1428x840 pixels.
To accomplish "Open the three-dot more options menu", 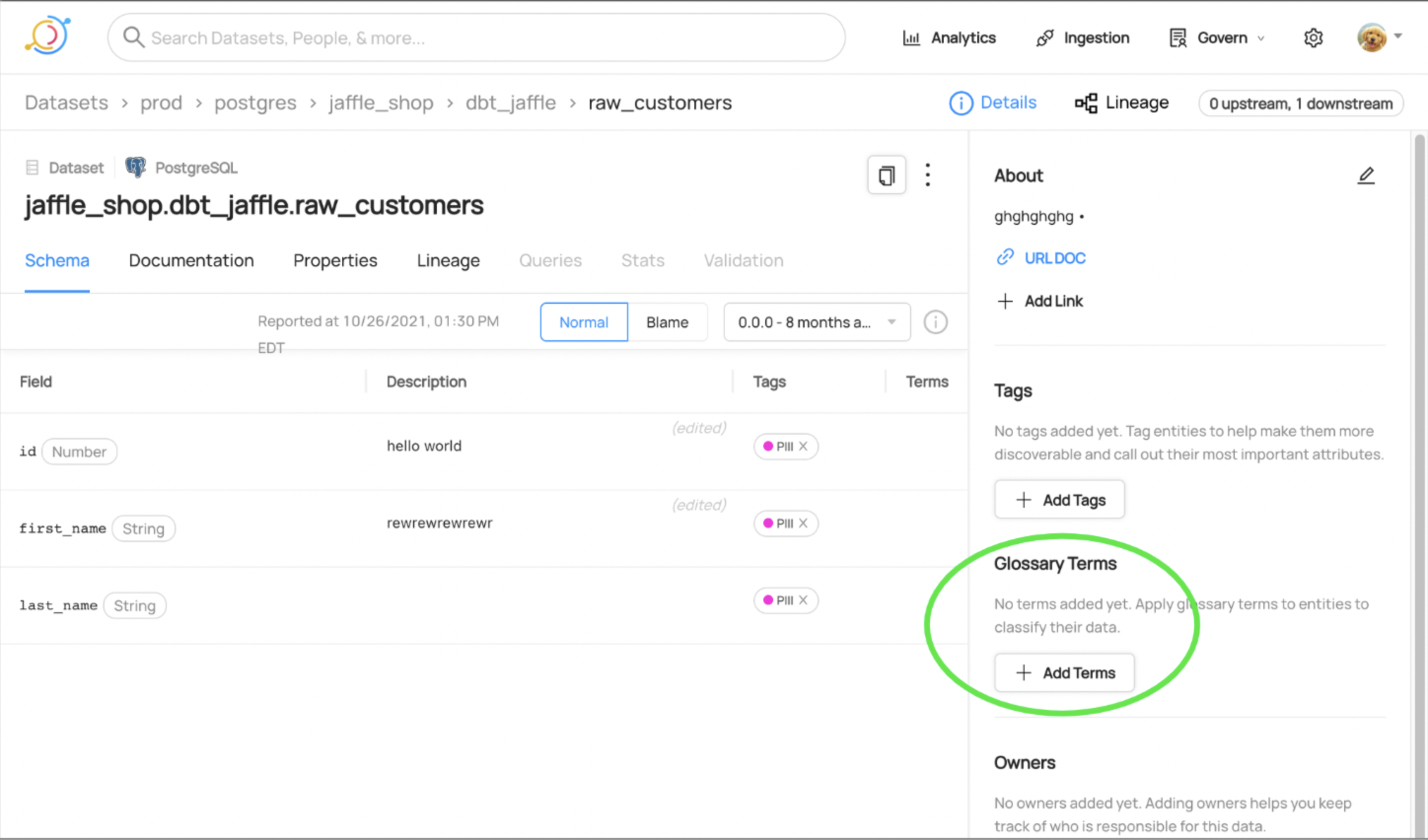I will (x=927, y=175).
